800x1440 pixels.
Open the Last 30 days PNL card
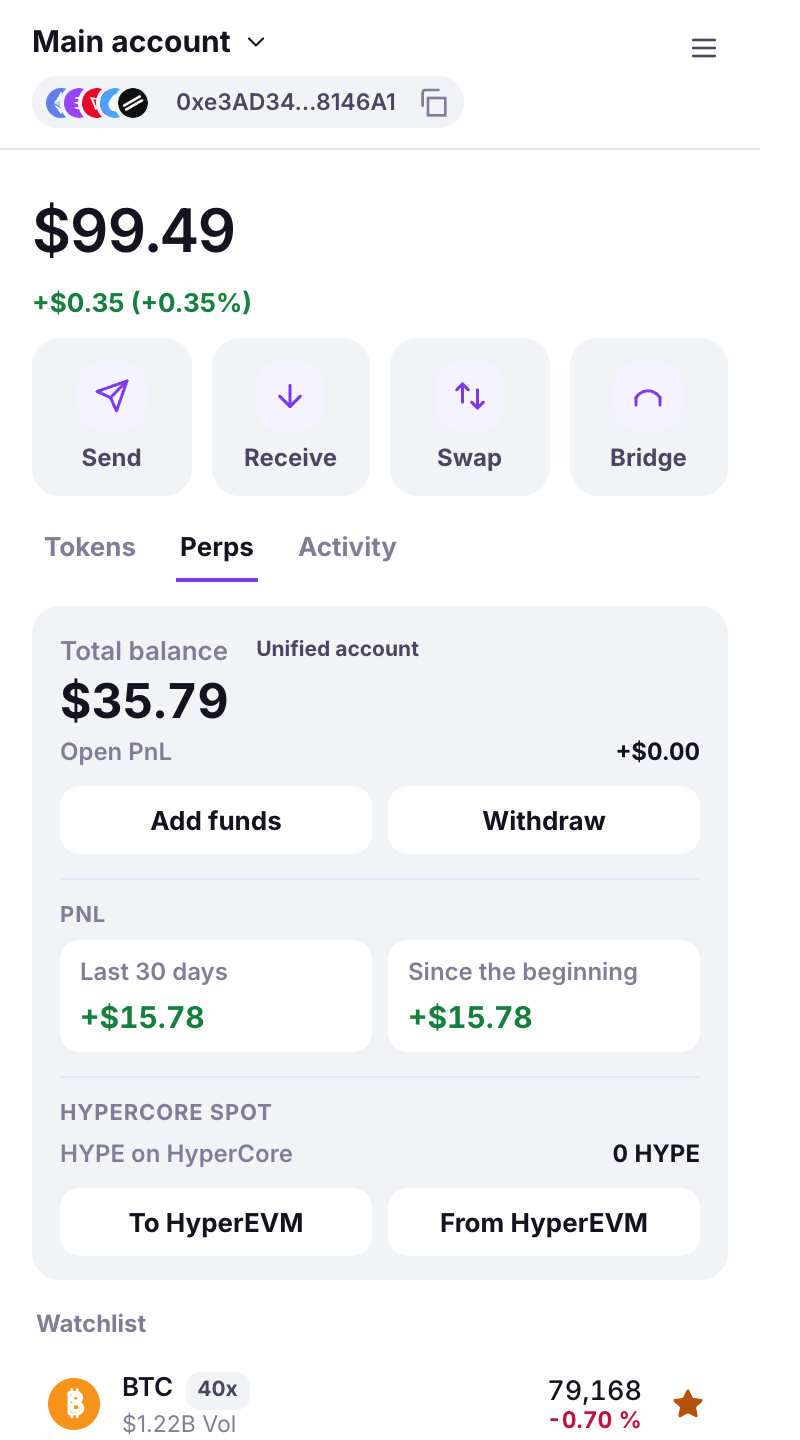(216, 996)
